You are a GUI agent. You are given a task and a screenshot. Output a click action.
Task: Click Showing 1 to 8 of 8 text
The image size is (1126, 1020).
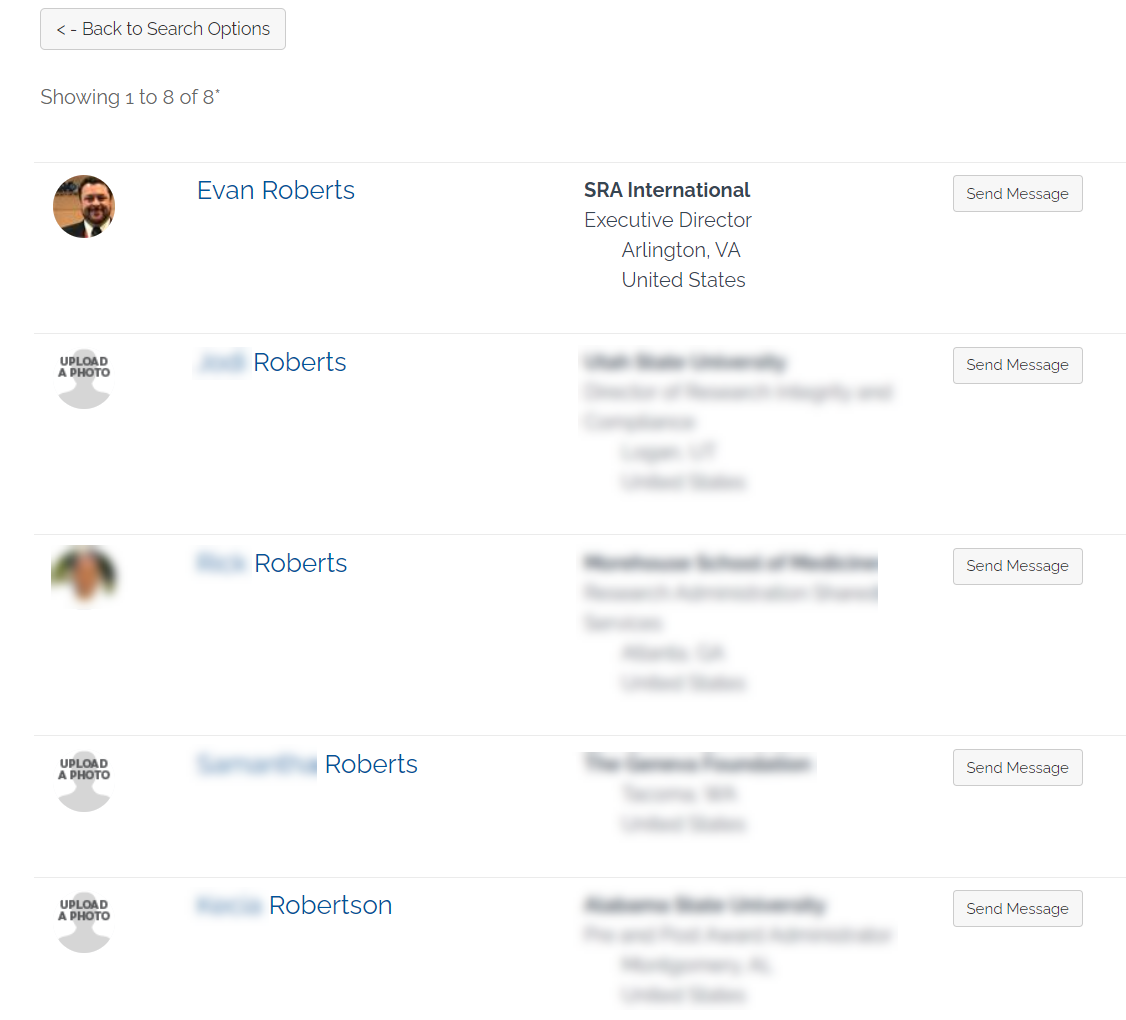(130, 96)
